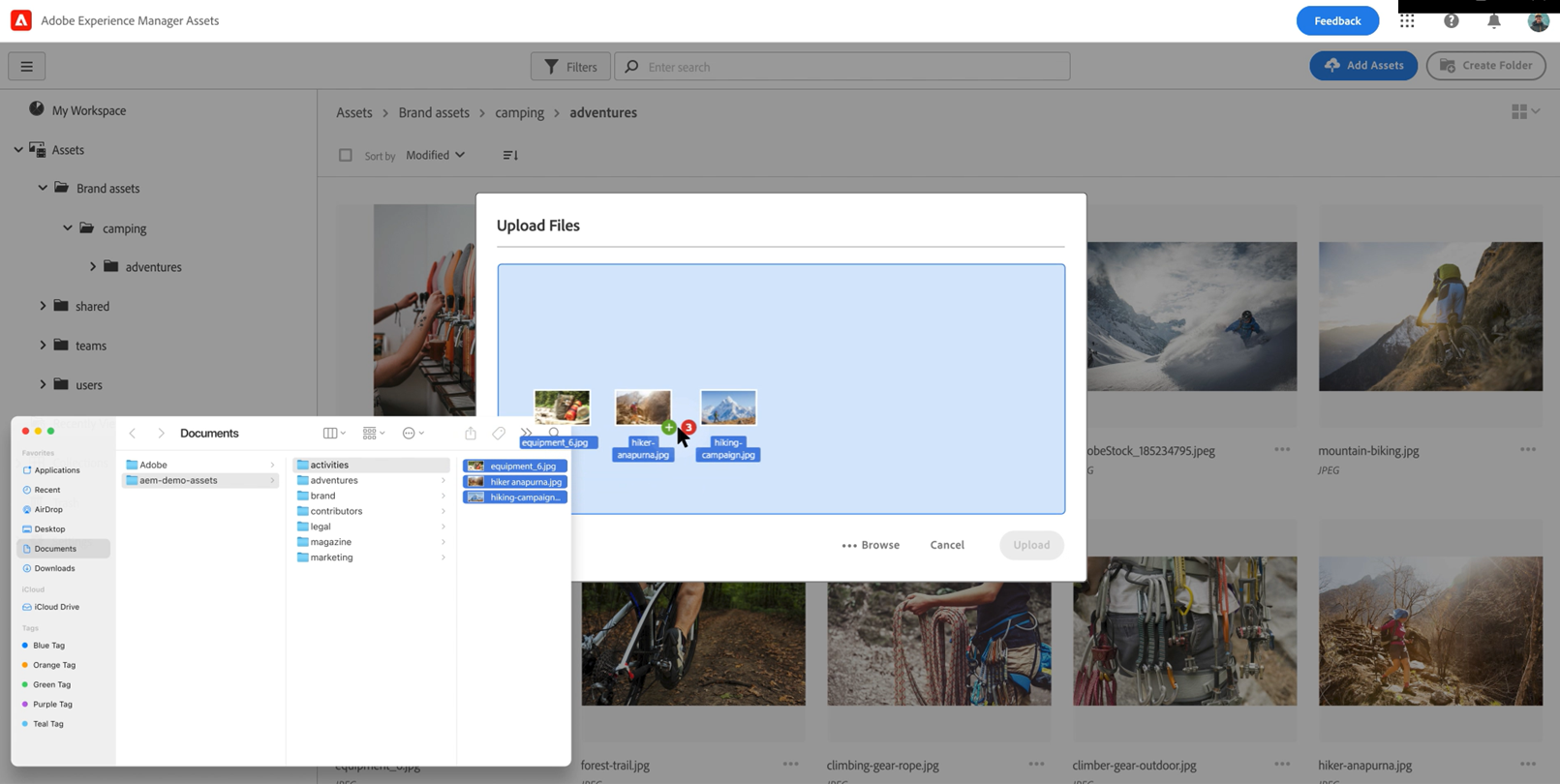Open the Sort by Modified dropdown
Viewport: 1560px width, 784px height.
click(436, 155)
